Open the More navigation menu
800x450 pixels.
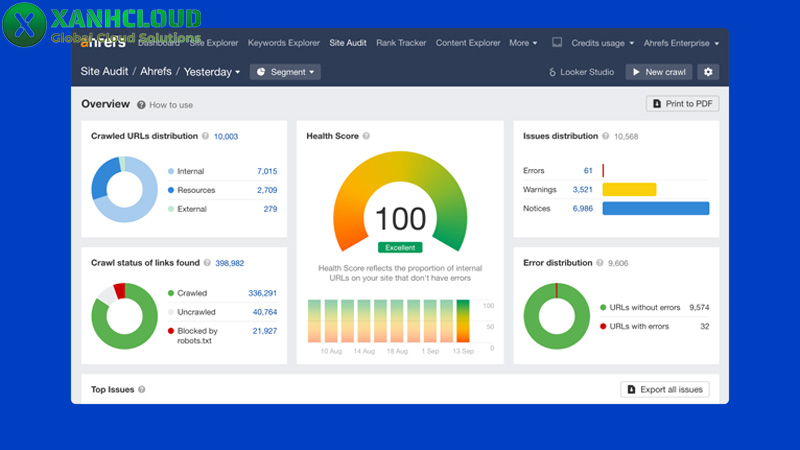522,43
